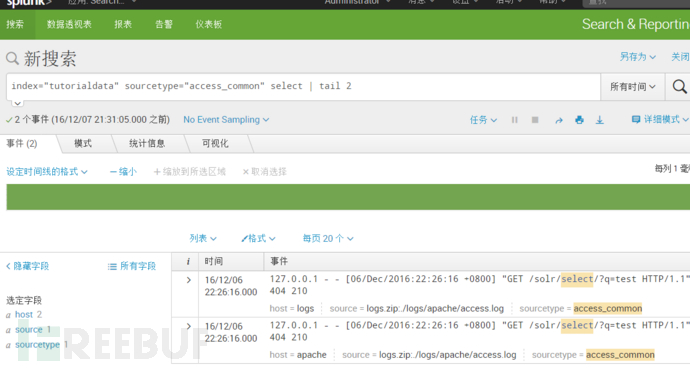
Task: Click 隐藏字段 hide fields link
Action: click(x=27, y=266)
